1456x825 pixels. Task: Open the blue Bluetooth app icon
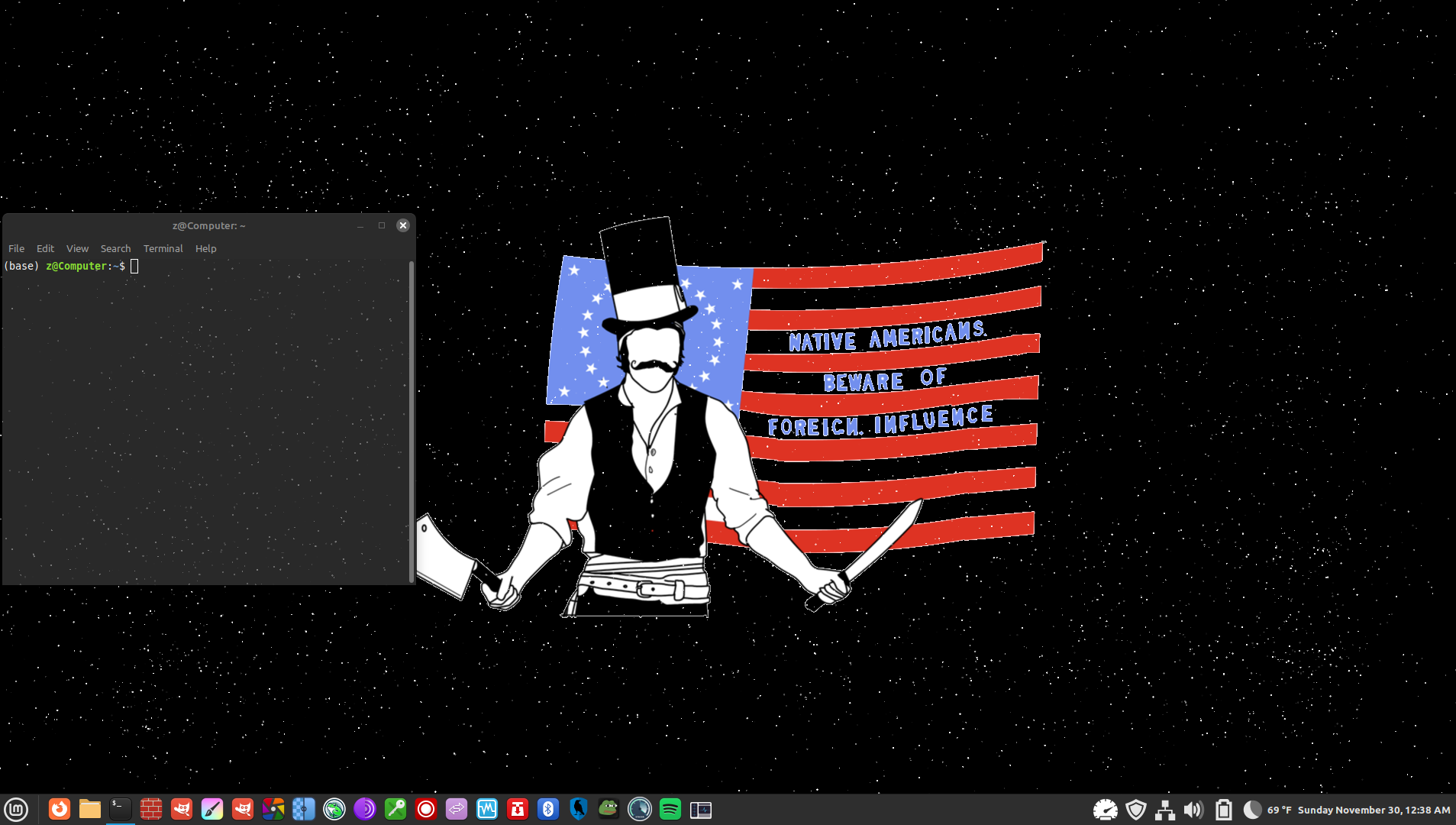(x=548, y=809)
